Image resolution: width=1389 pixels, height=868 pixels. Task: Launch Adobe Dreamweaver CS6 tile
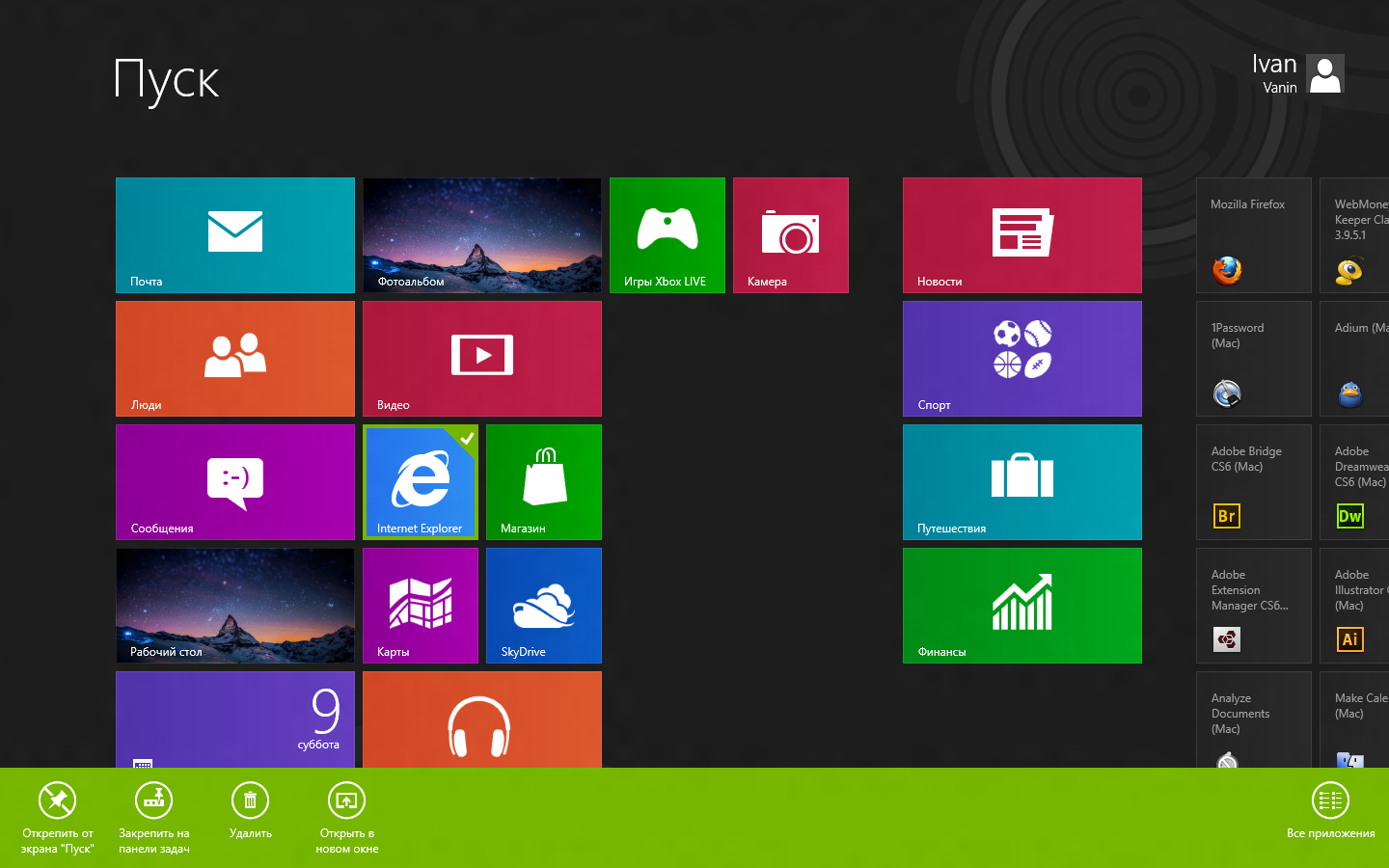coord(1354,482)
